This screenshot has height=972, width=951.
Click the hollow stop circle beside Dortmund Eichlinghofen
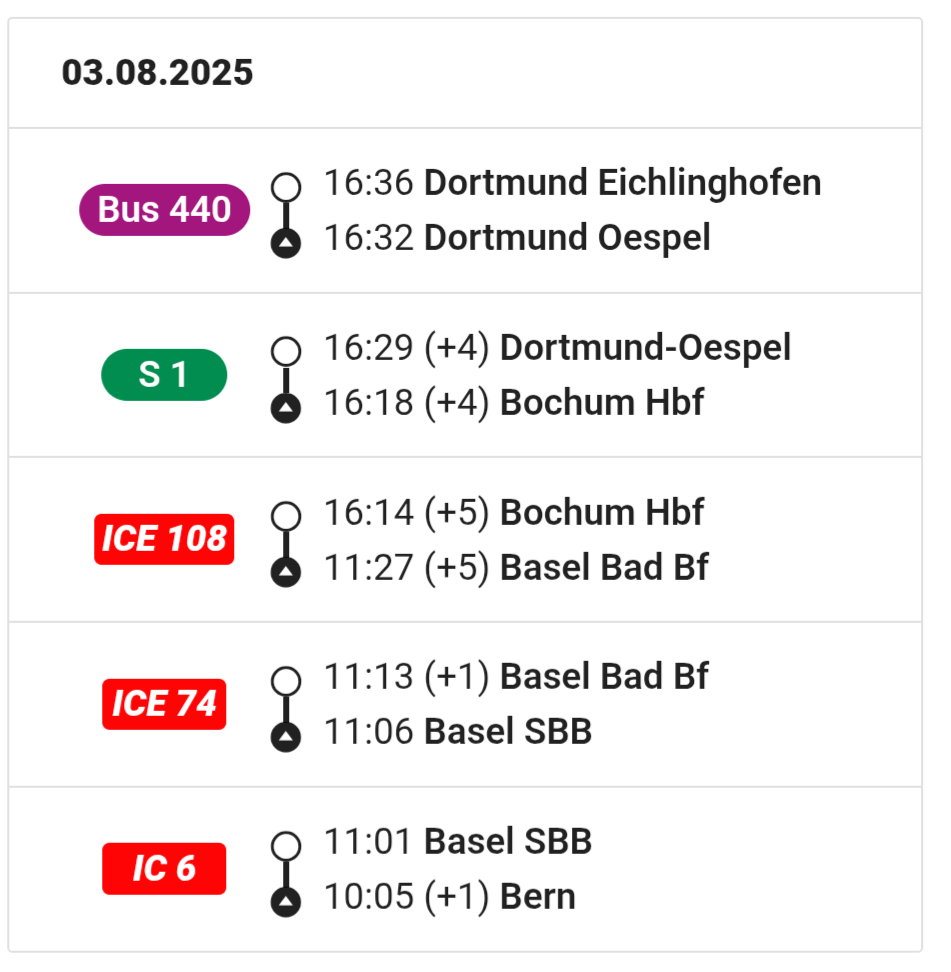(x=286, y=187)
